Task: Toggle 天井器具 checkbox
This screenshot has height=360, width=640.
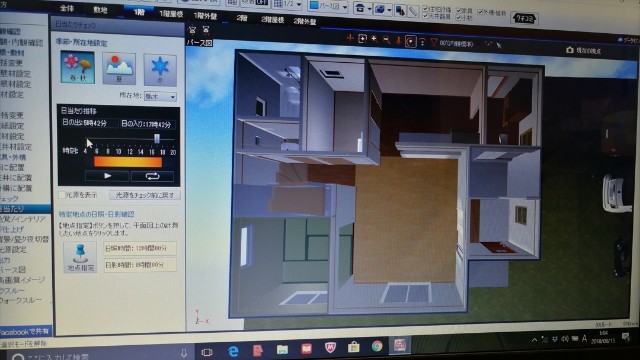Action: [426, 16]
